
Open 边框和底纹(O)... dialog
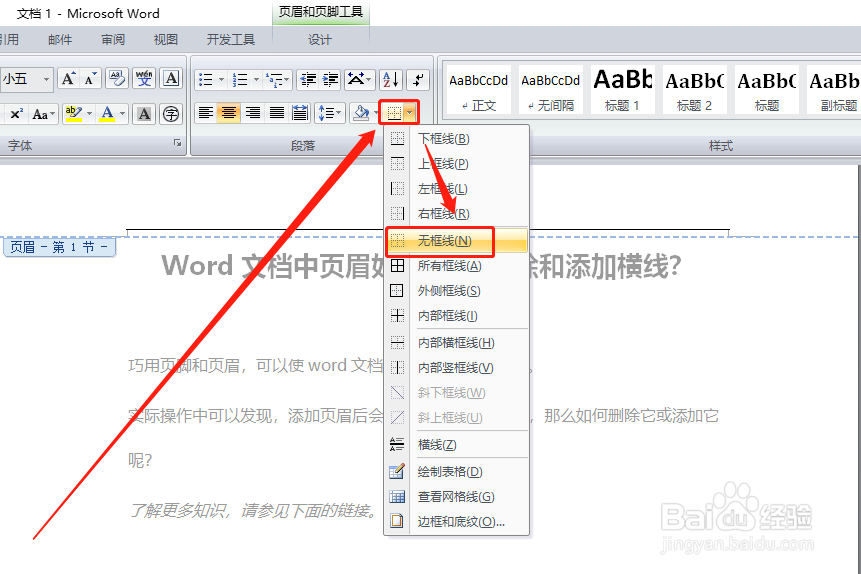[456, 521]
